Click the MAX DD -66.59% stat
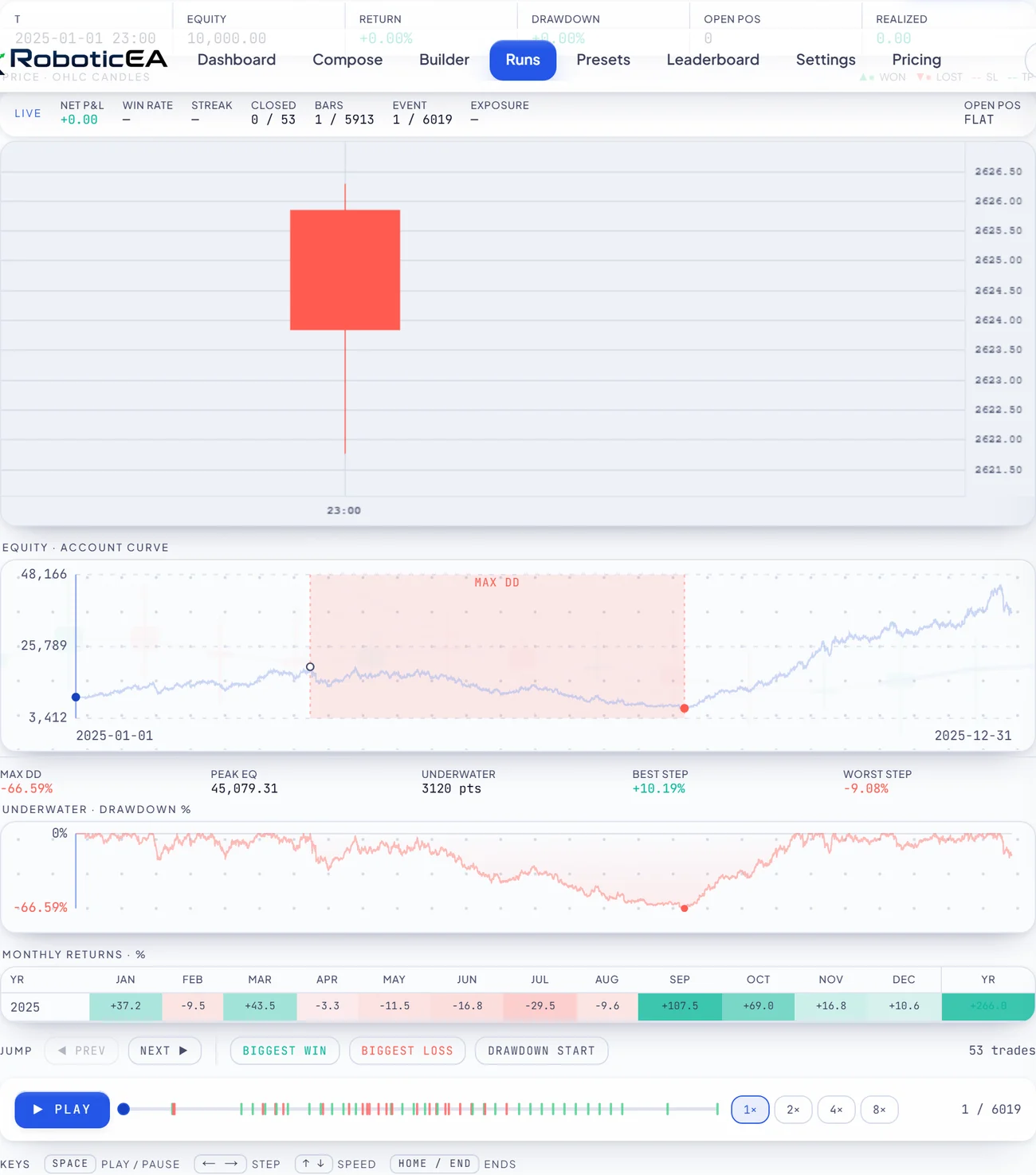1036x1175 pixels. pos(26,781)
